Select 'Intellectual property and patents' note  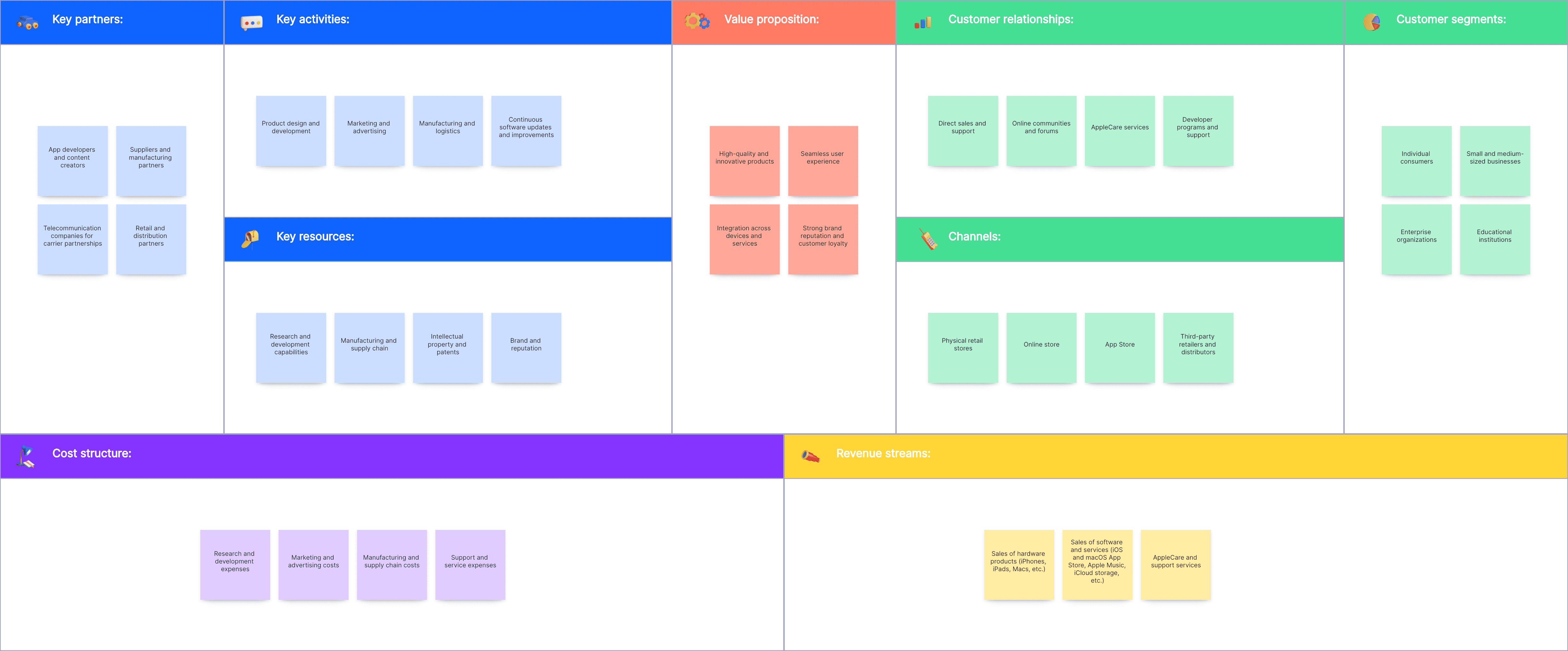448,348
